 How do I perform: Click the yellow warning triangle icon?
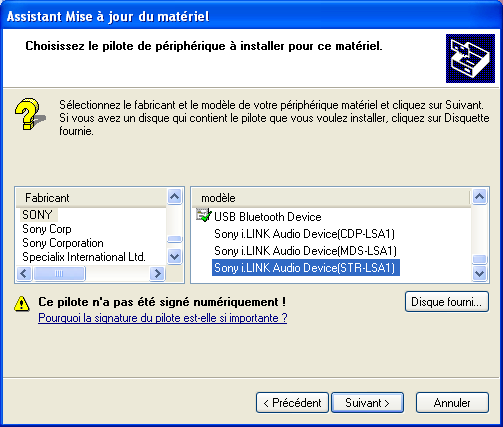tap(22, 303)
